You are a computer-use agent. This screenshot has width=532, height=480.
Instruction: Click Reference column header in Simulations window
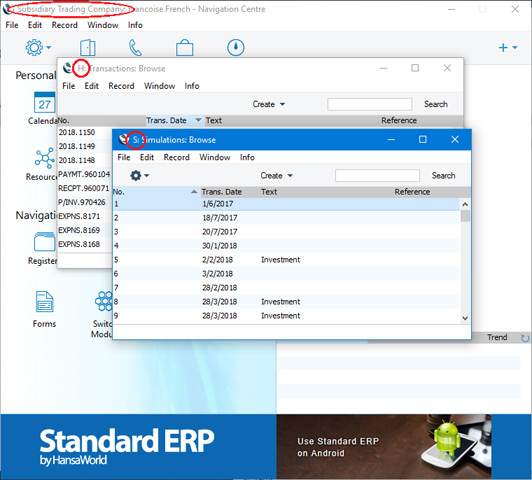click(412, 192)
